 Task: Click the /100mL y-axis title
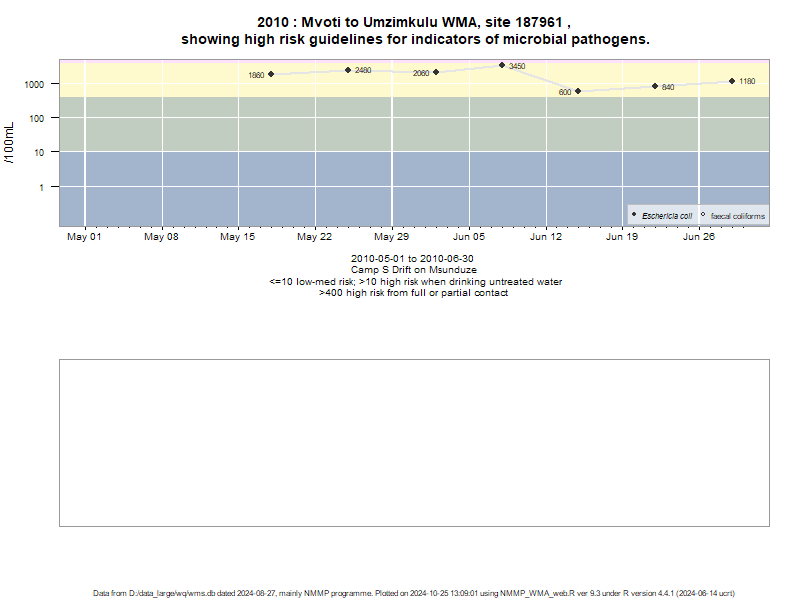pos(9,143)
